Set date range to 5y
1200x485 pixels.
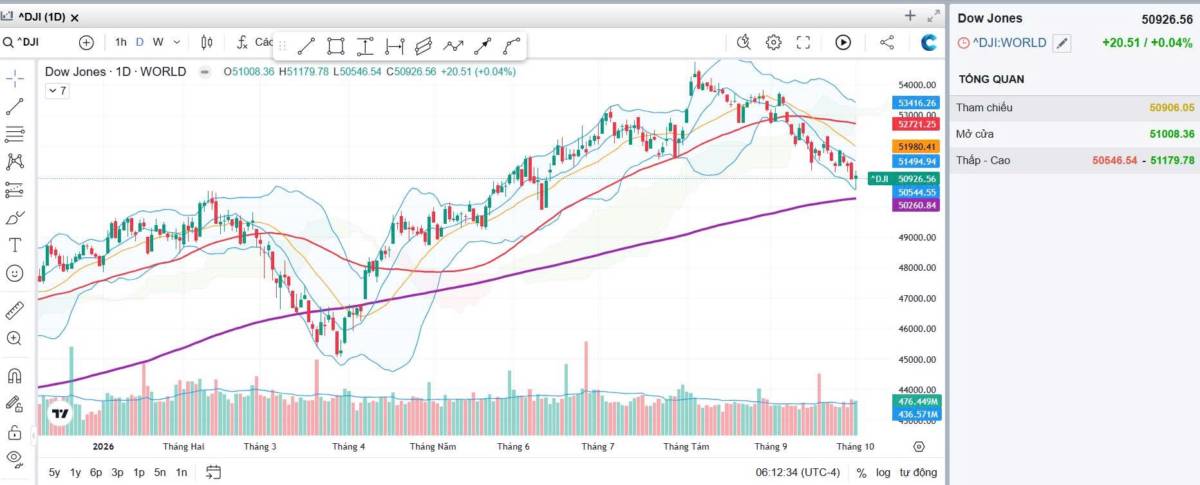pos(54,472)
